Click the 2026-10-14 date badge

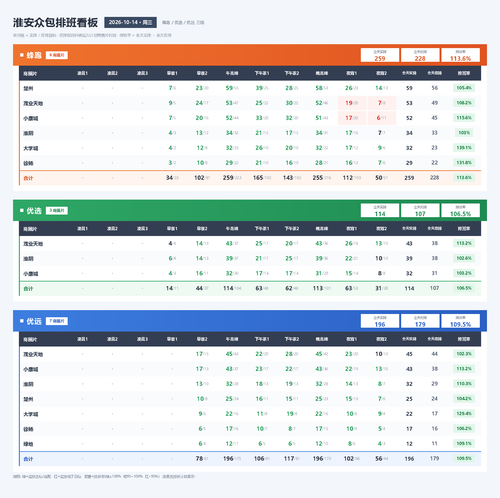(x=130, y=22)
